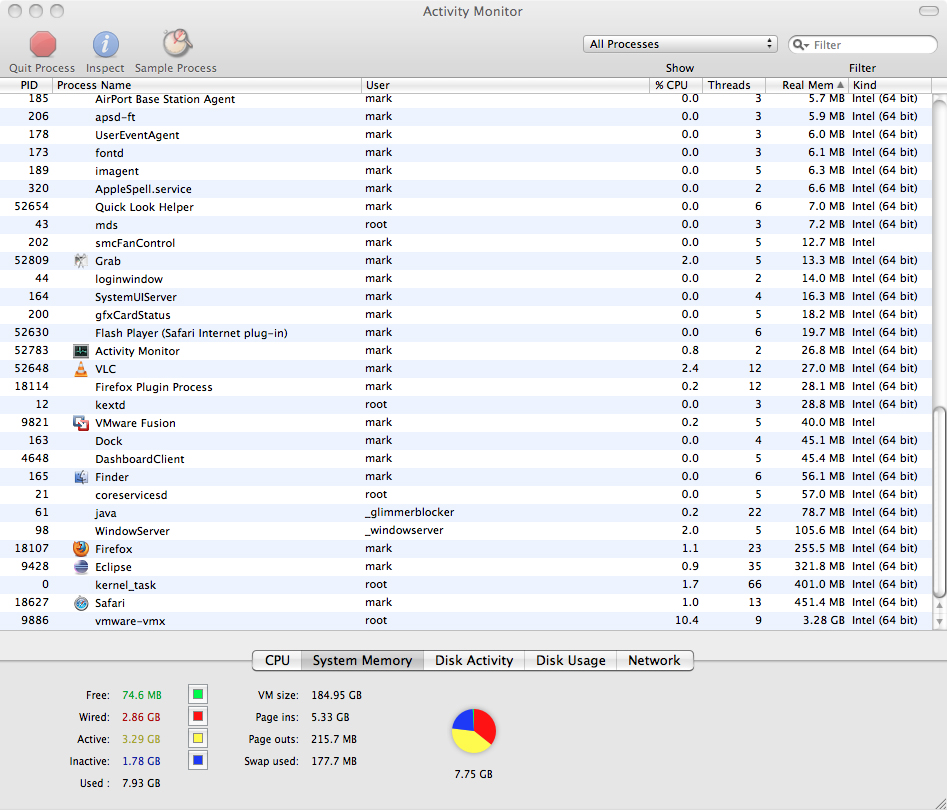Click the scrollbar up arrow

939,606
